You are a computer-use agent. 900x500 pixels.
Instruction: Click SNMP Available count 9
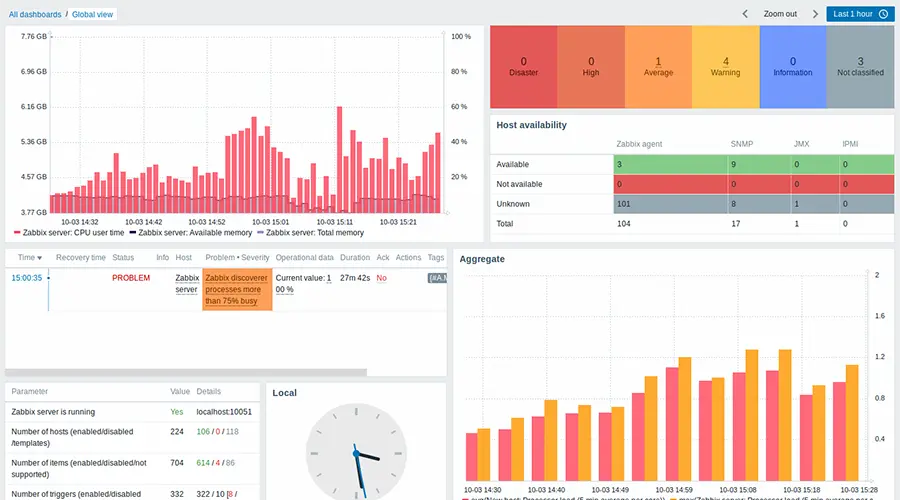coord(734,164)
